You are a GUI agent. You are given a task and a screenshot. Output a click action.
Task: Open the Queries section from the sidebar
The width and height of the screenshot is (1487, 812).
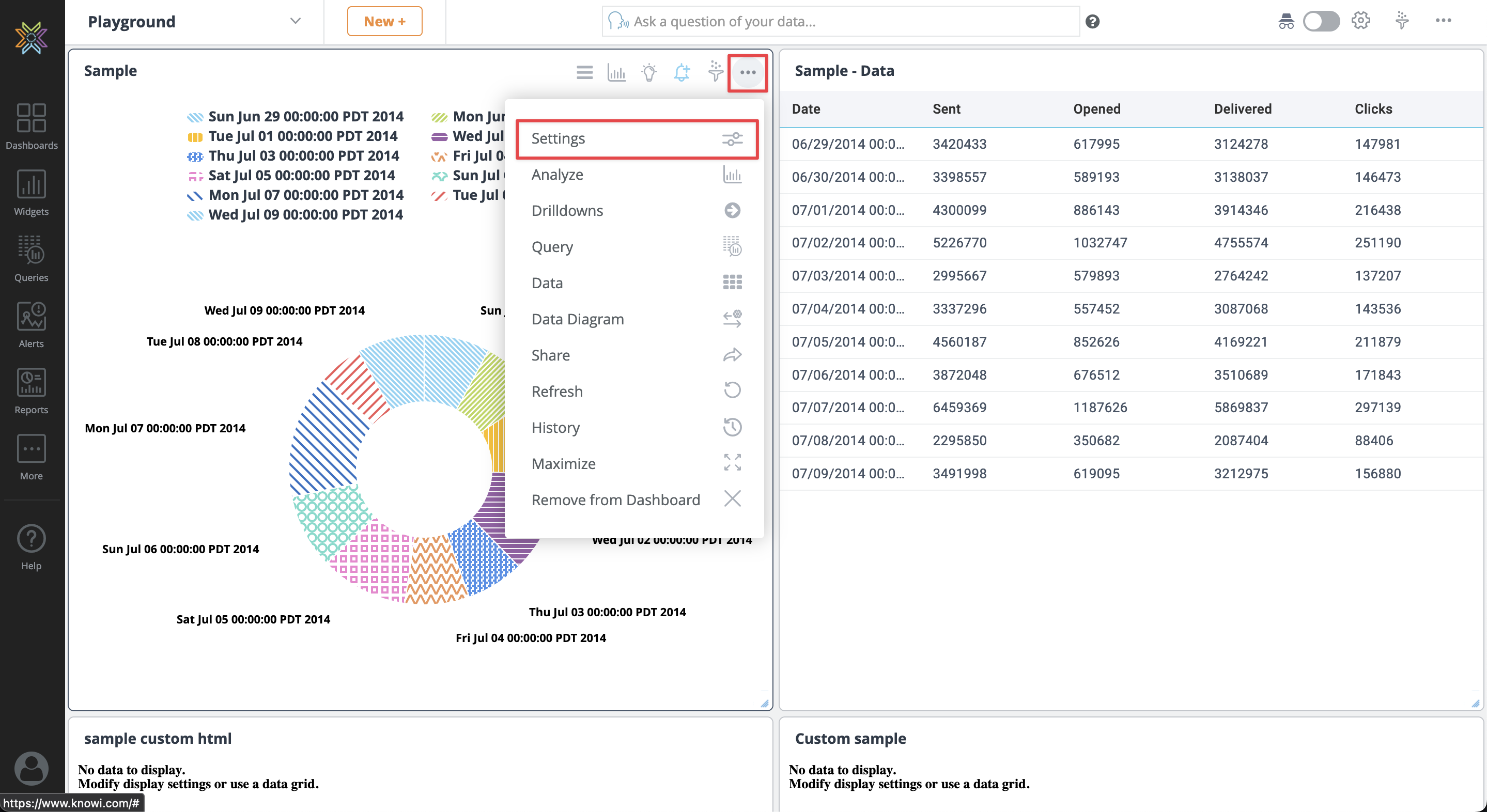[31, 258]
